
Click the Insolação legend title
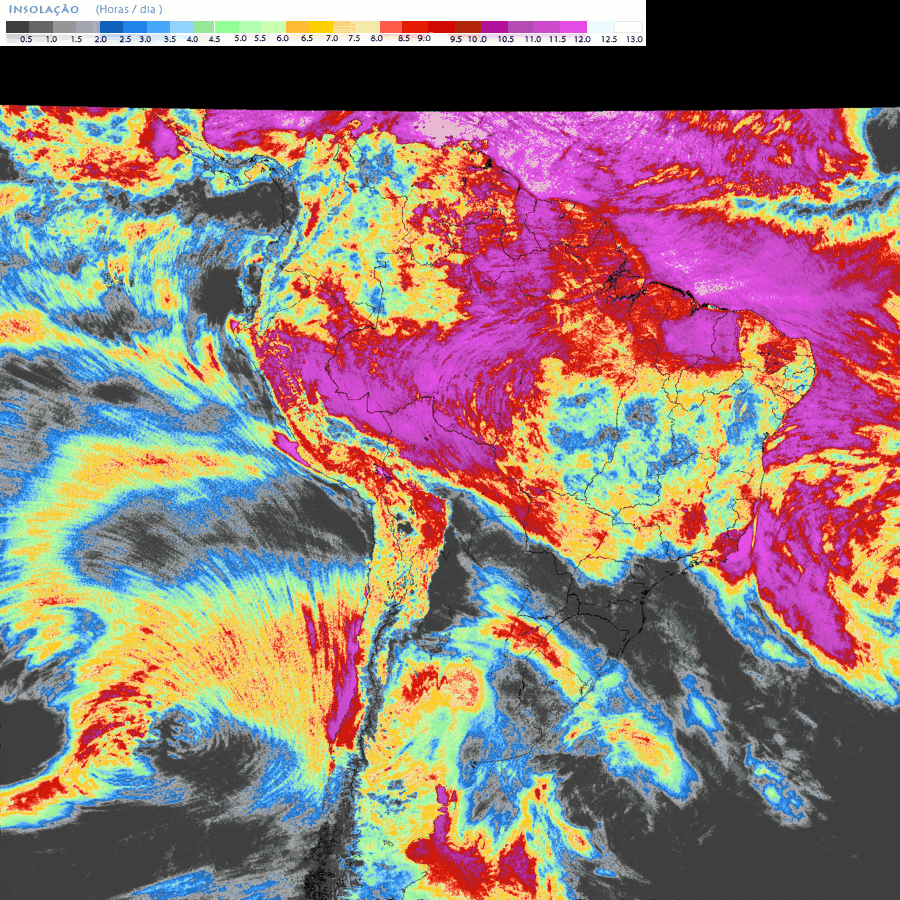tap(44, 9)
